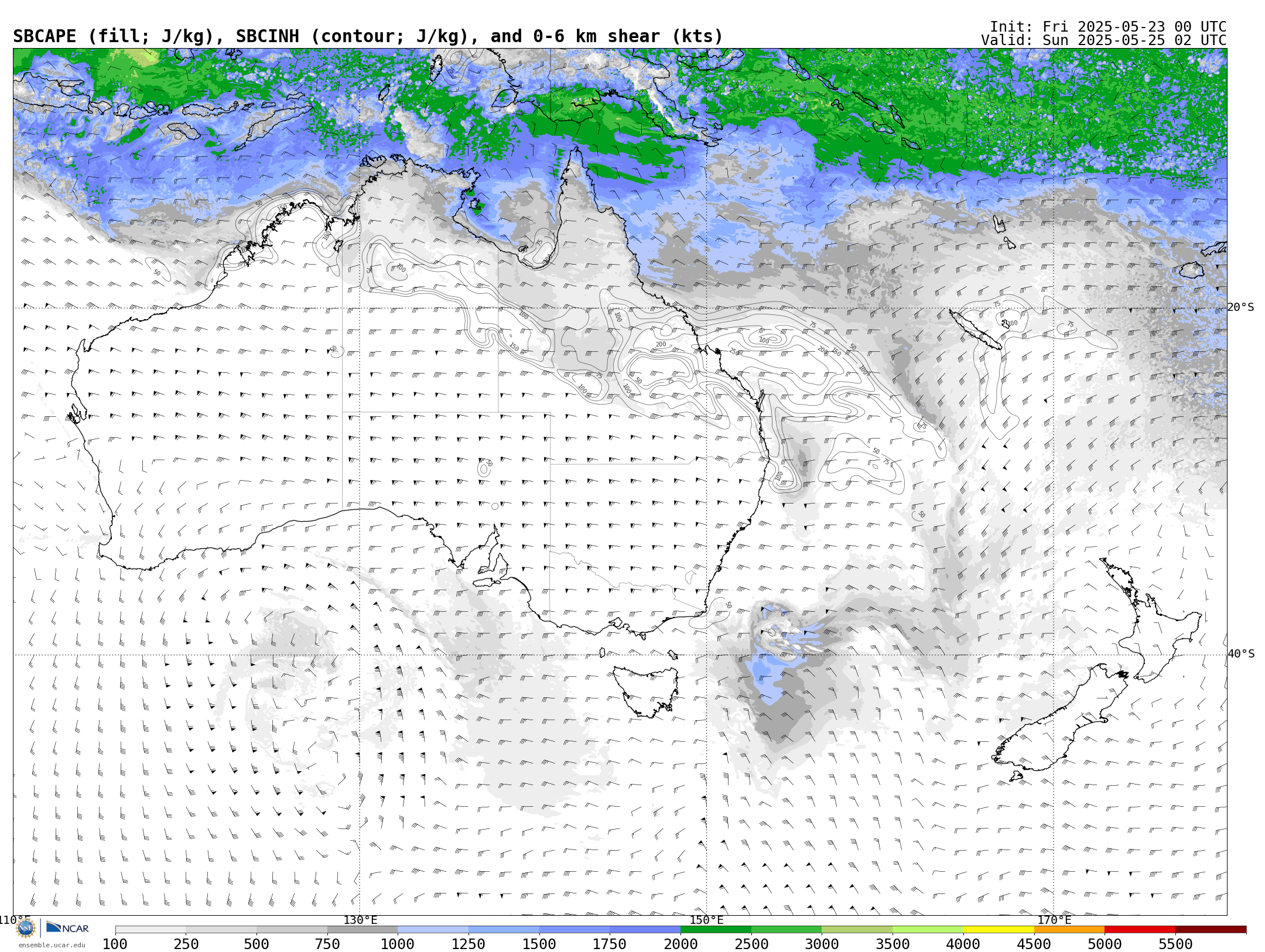Select the yellow 4000–4500 color bar segment
The image size is (1265, 952).
(999, 930)
